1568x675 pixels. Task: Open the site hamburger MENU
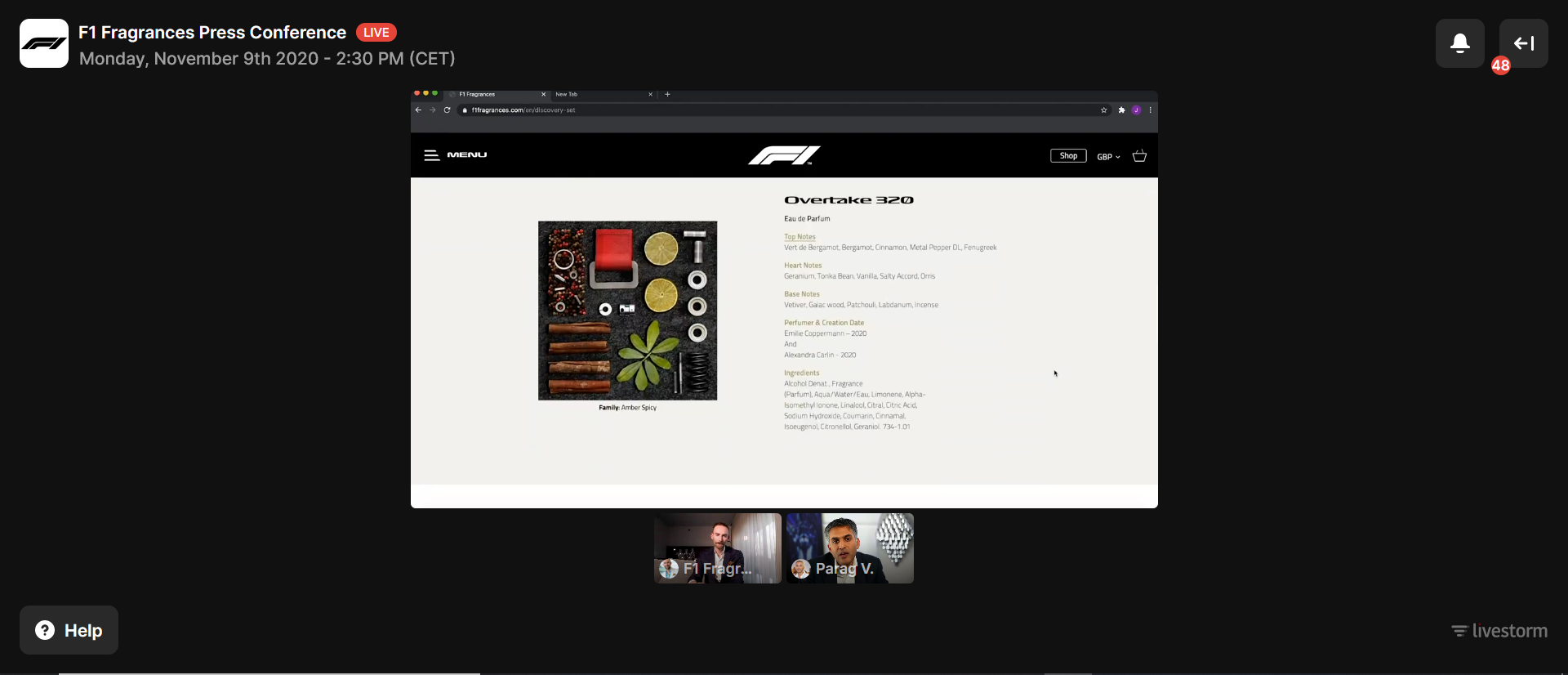tap(456, 155)
